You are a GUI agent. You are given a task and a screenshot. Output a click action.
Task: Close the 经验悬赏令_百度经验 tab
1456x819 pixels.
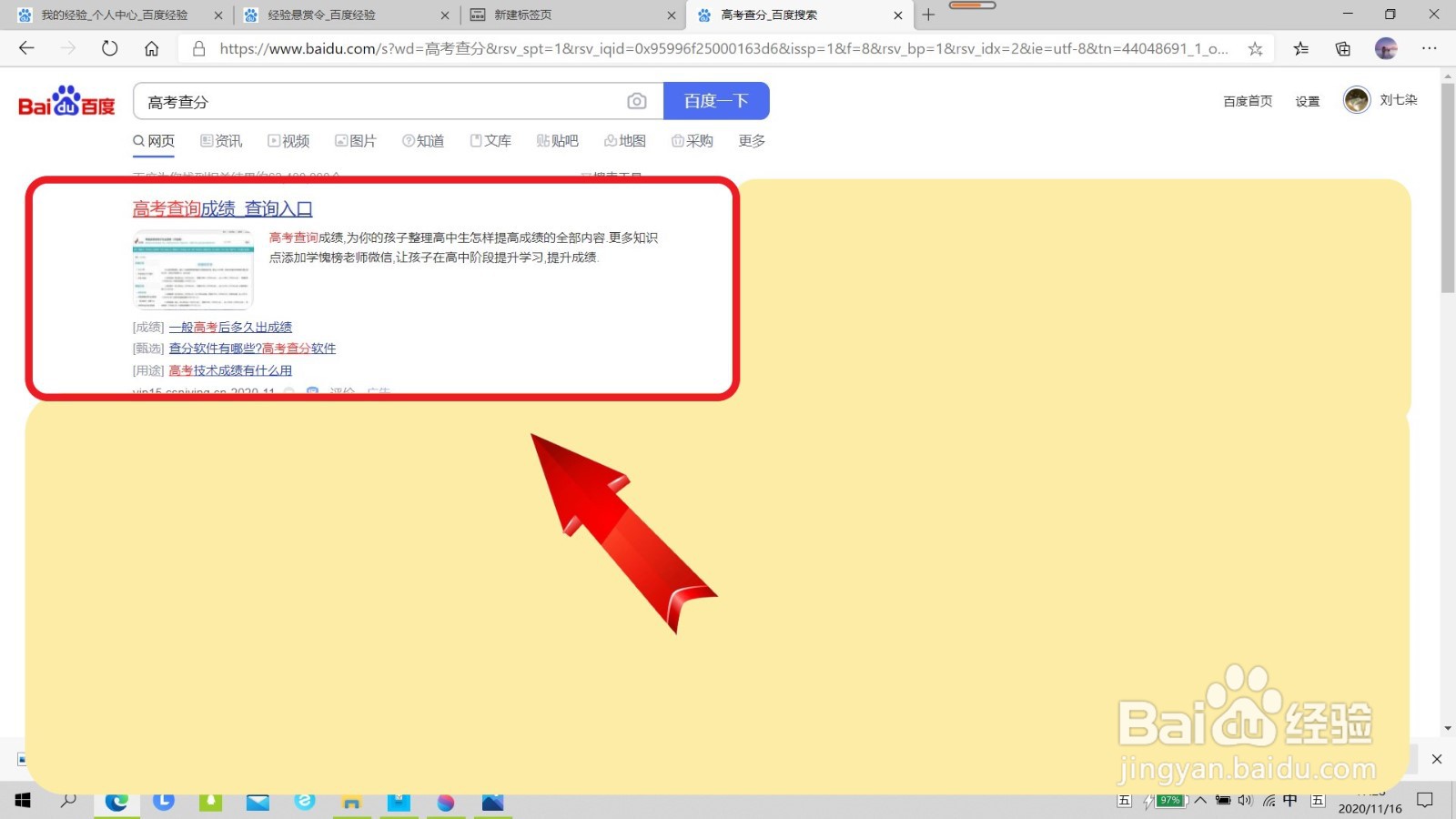[444, 15]
